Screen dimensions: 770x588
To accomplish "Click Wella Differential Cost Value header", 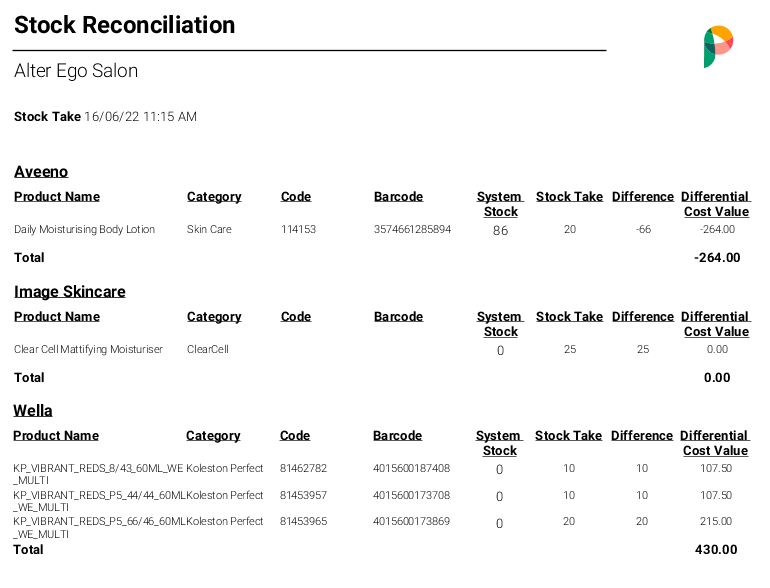I will (715, 443).
